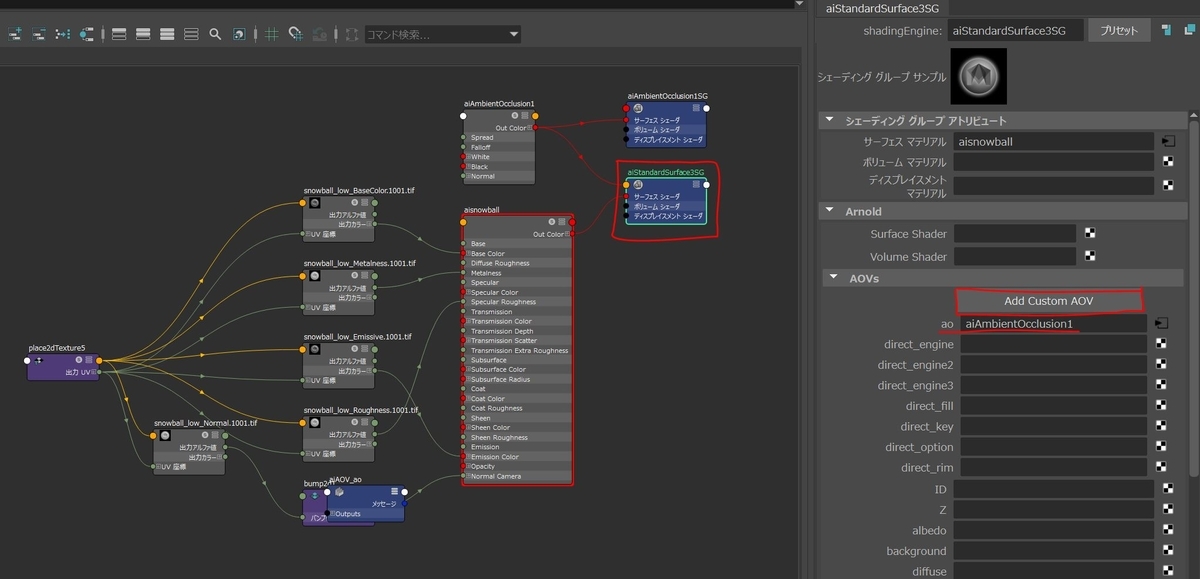Collapse the Arnold section
This screenshot has height=579, width=1200.
[828, 211]
